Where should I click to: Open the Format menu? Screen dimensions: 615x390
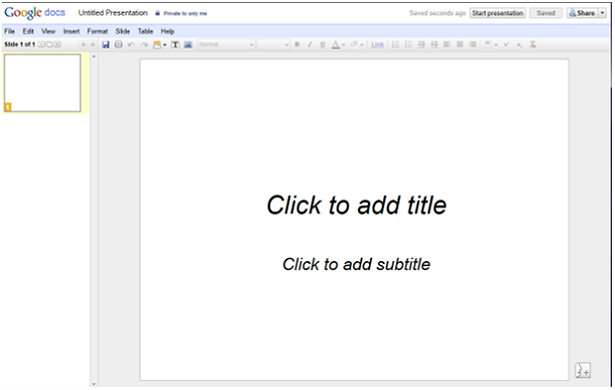pos(97,31)
